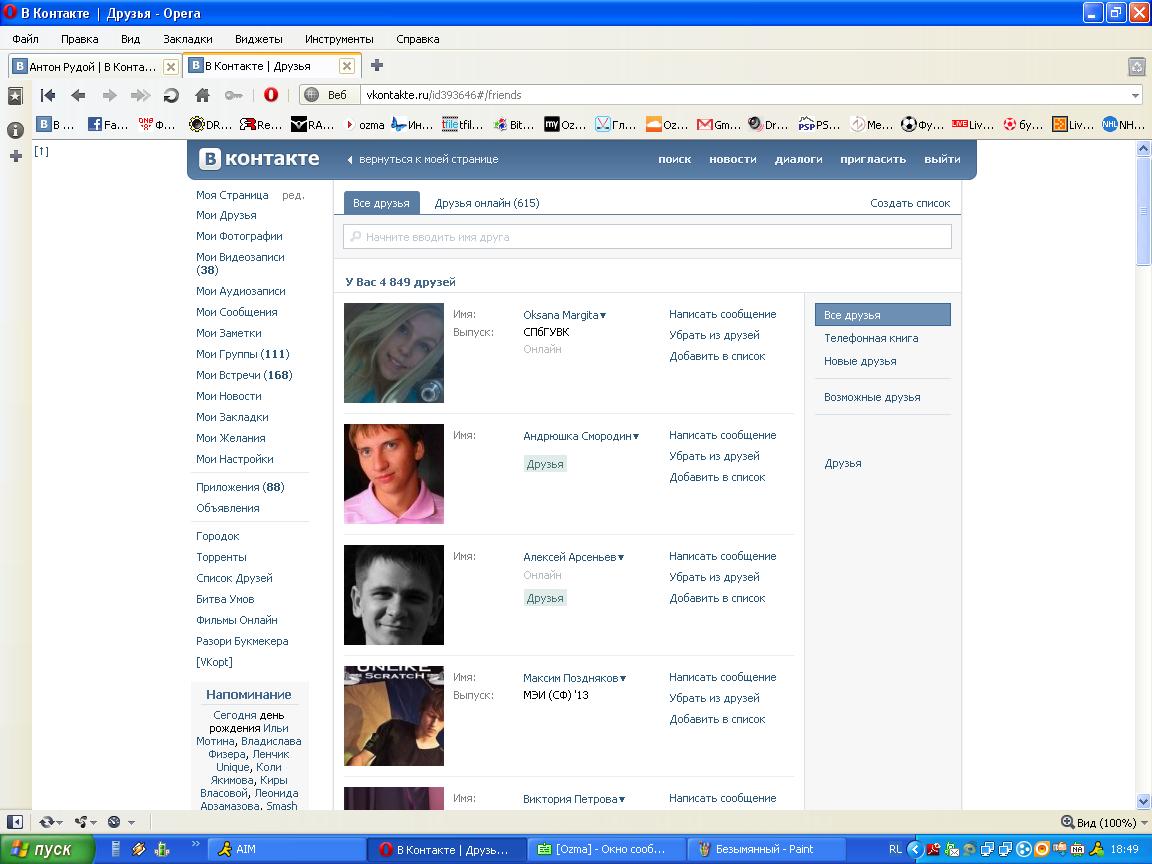Click the VKontakte logo

[x=259, y=159]
